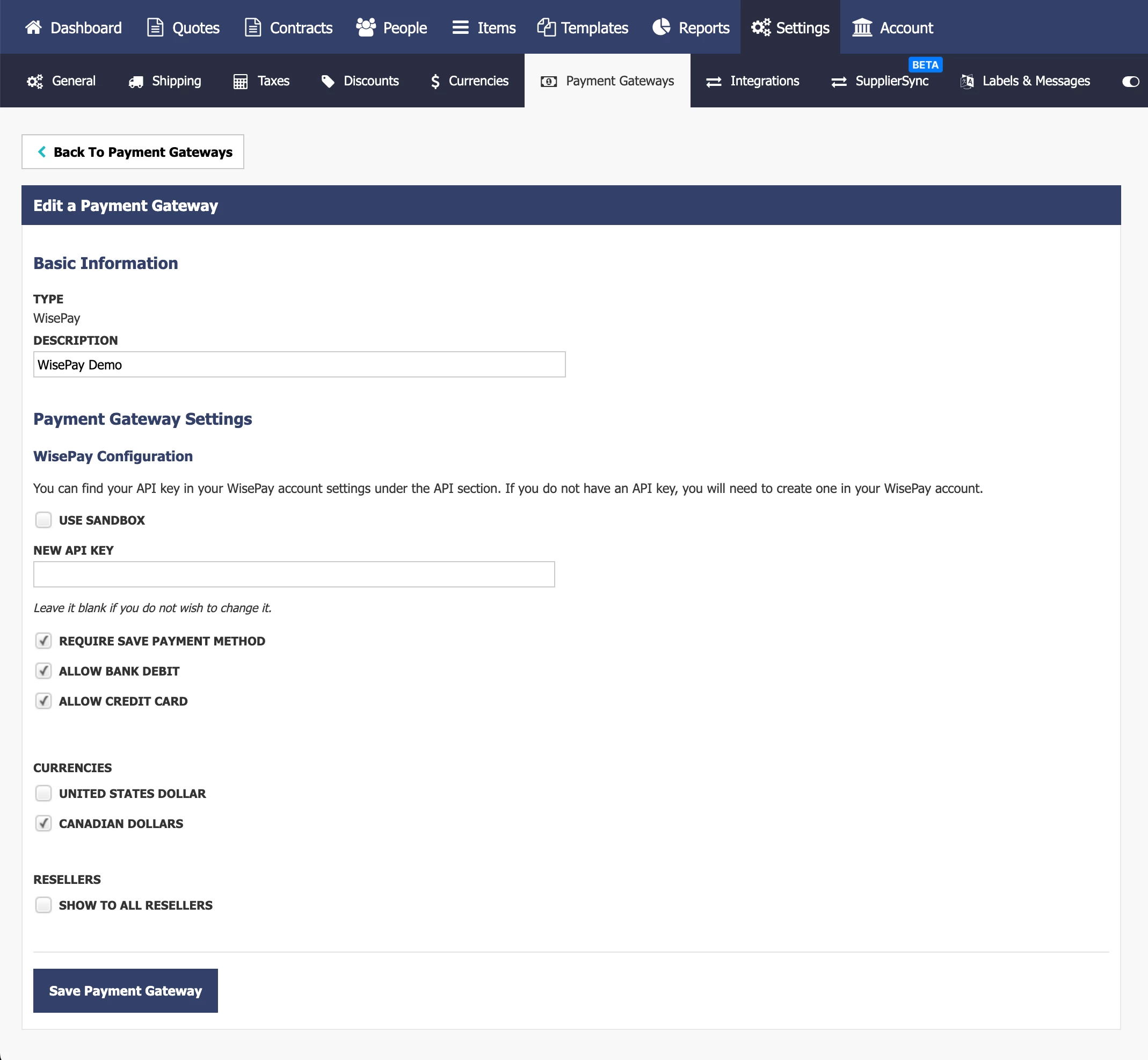The height and width of the screenshot is (1060, 1148).
Task: Click the Shipping truck icon
Action: [x=136, y=82]
